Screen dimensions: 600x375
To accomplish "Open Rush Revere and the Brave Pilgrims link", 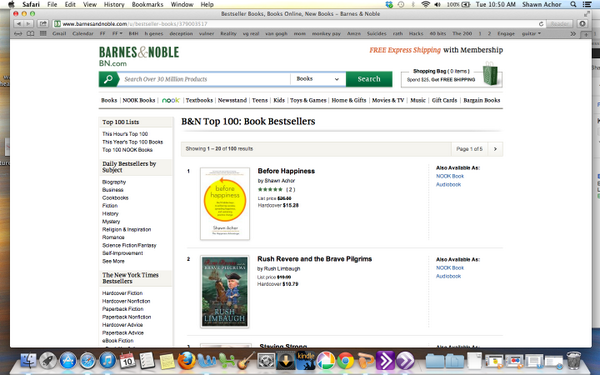I will (315, 259).
